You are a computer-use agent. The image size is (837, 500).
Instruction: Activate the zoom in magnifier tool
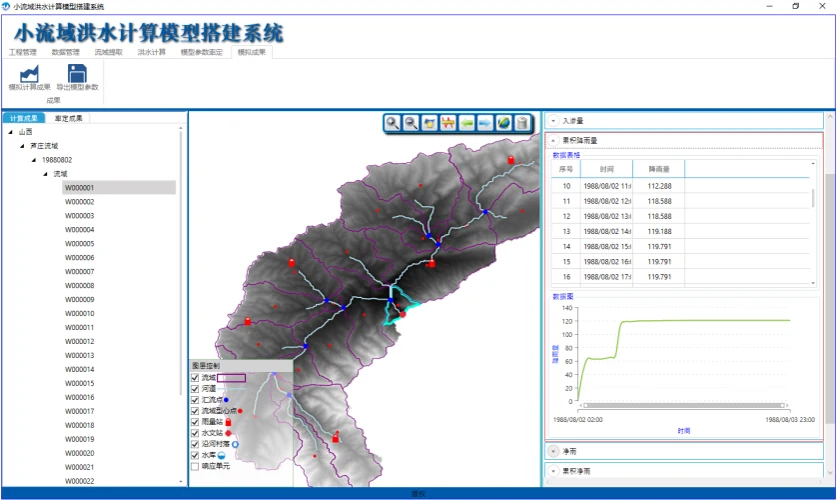point(392,123)
